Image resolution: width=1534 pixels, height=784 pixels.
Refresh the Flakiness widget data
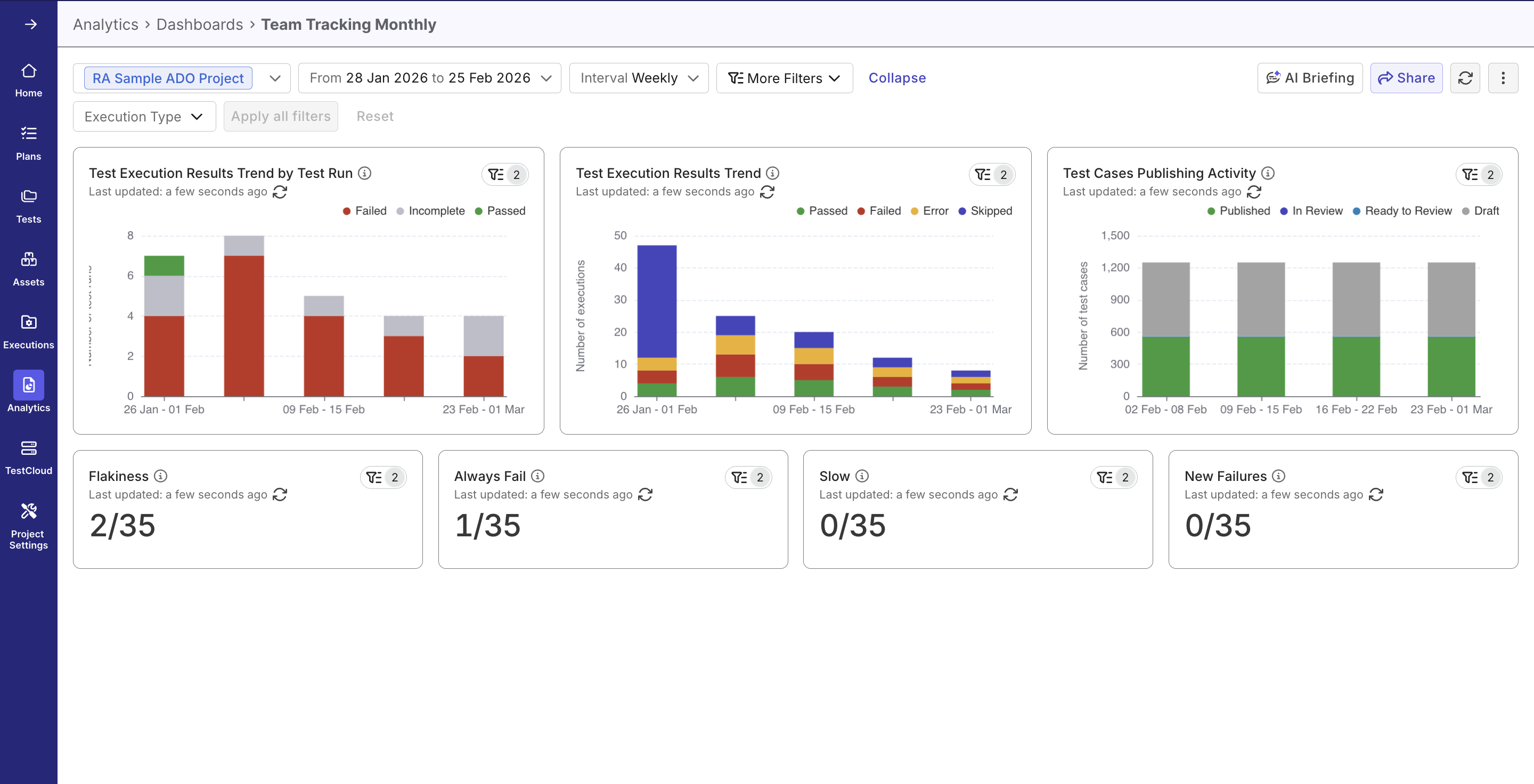pyautogui.click(x=281, y=495)
